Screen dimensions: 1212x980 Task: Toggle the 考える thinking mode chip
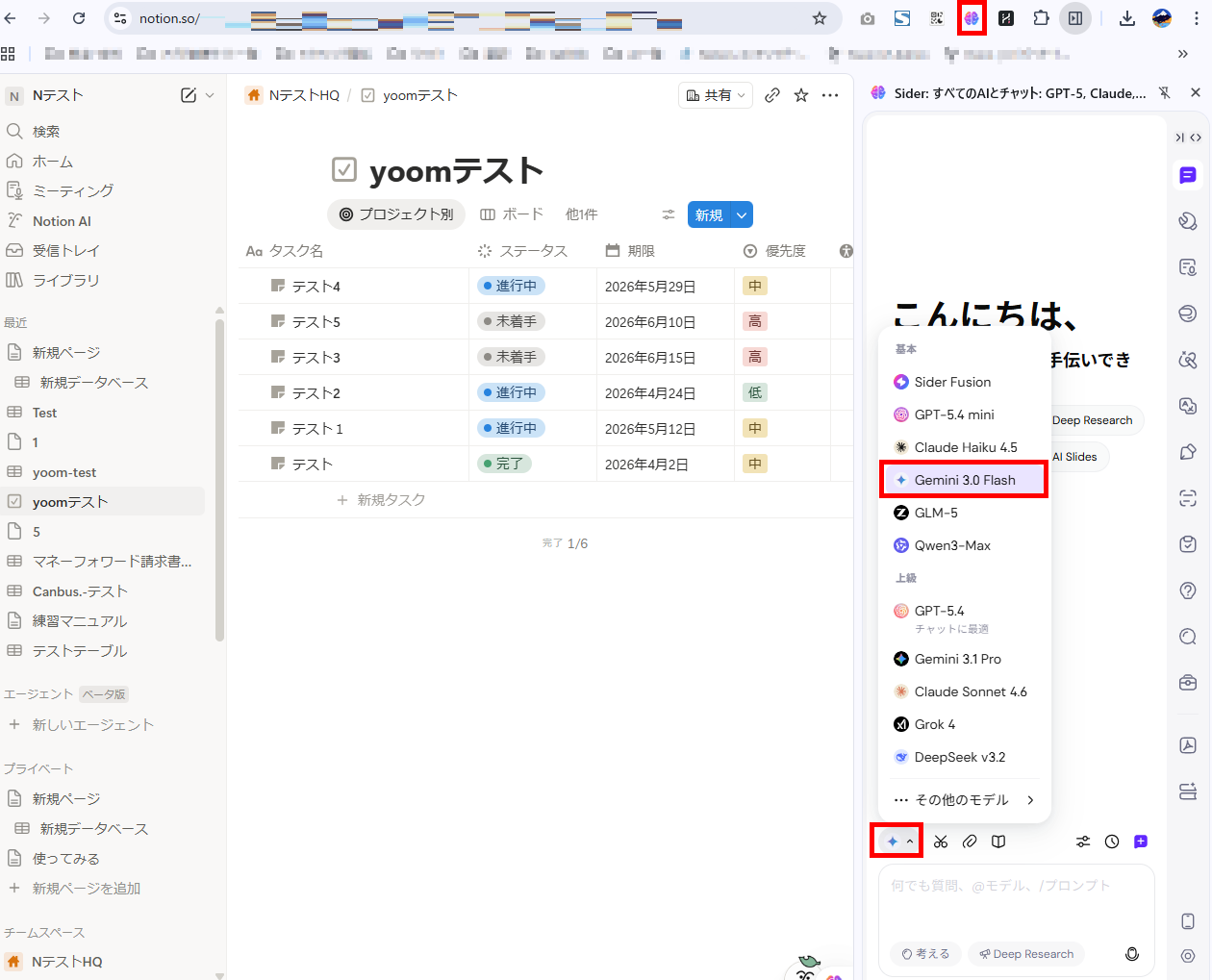(926, 954)
